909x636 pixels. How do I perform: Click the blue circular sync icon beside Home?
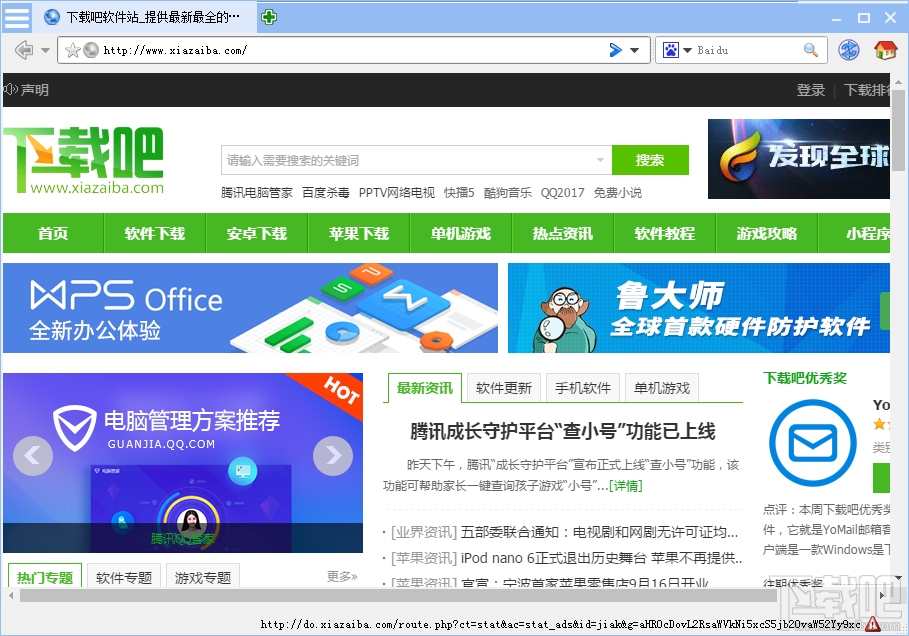click(x=850, y=49)
